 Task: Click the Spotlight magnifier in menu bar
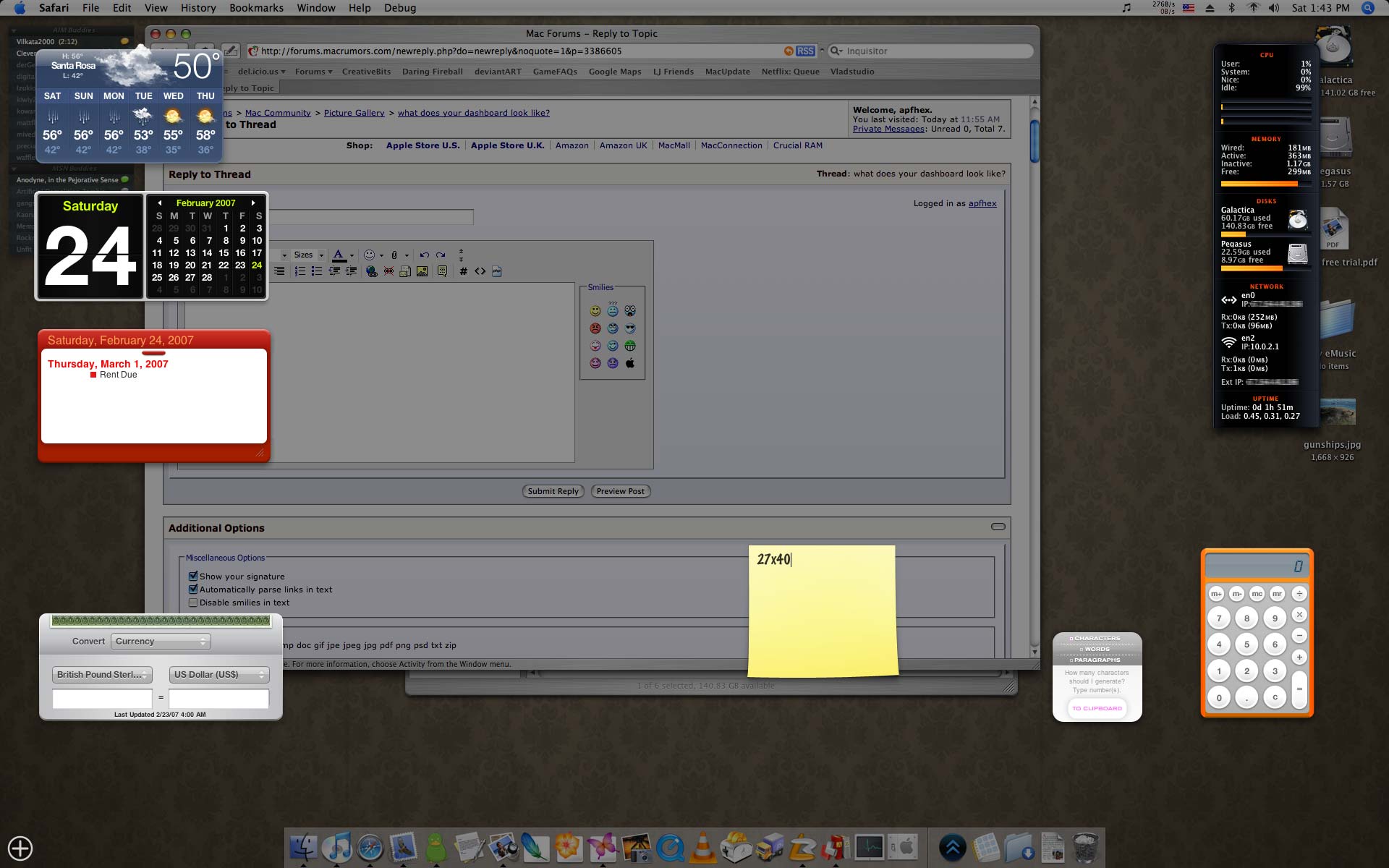coord(1368,8)
